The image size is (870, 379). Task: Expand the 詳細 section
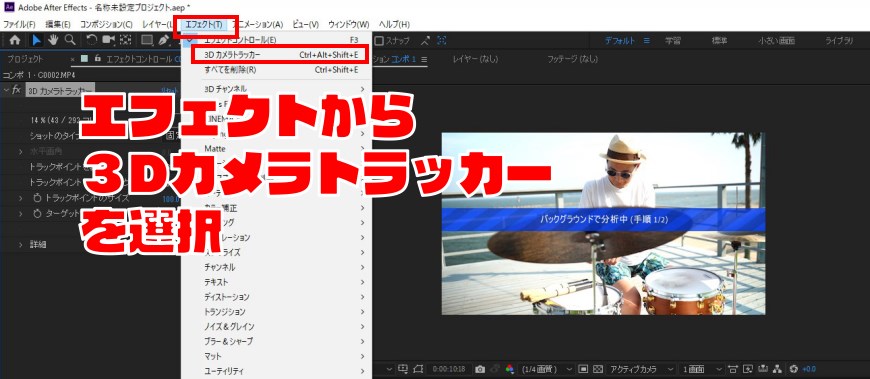[x=21, y=245]
